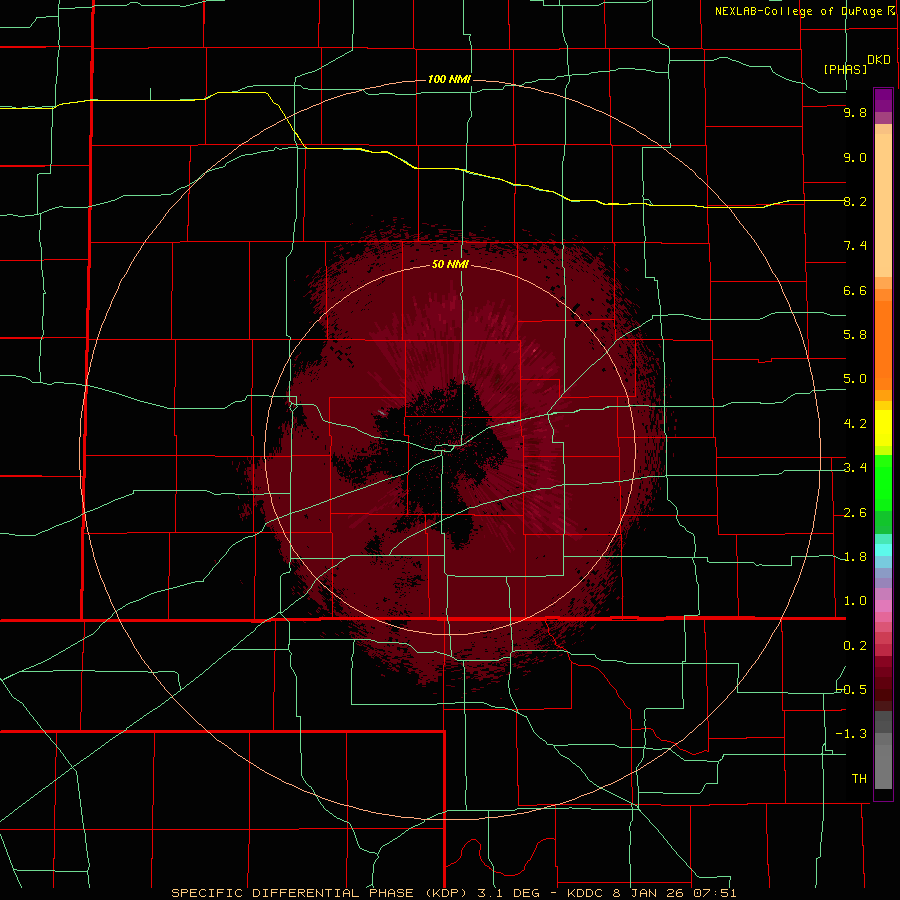Click the 5.0 value on the color scale

(855, 379)
